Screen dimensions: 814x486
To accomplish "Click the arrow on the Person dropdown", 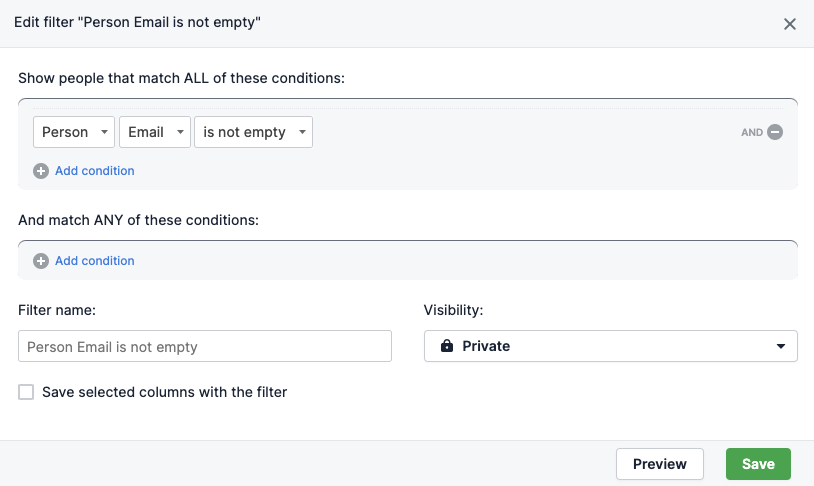I will point(104,132).
